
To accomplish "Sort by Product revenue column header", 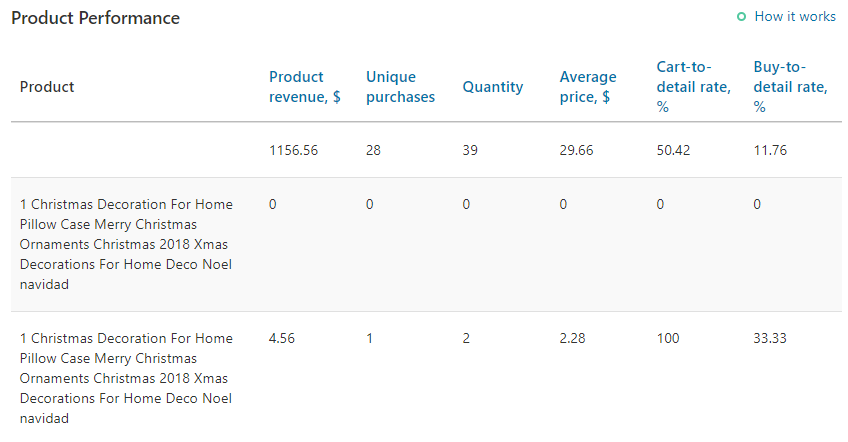I will 304,87.
